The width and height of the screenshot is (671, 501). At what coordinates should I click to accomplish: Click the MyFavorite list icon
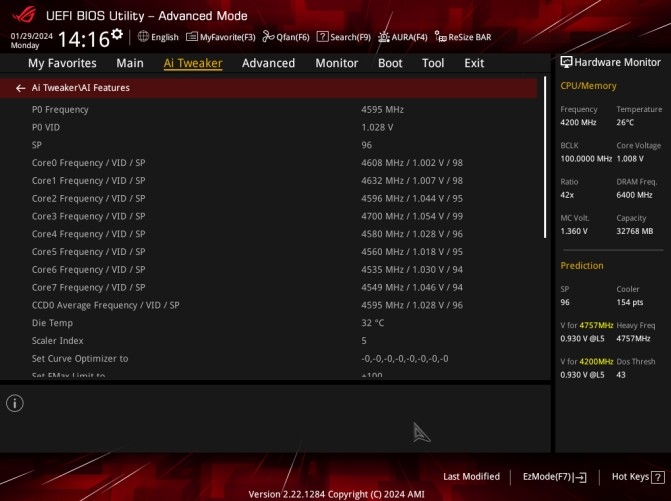point(192,37)
